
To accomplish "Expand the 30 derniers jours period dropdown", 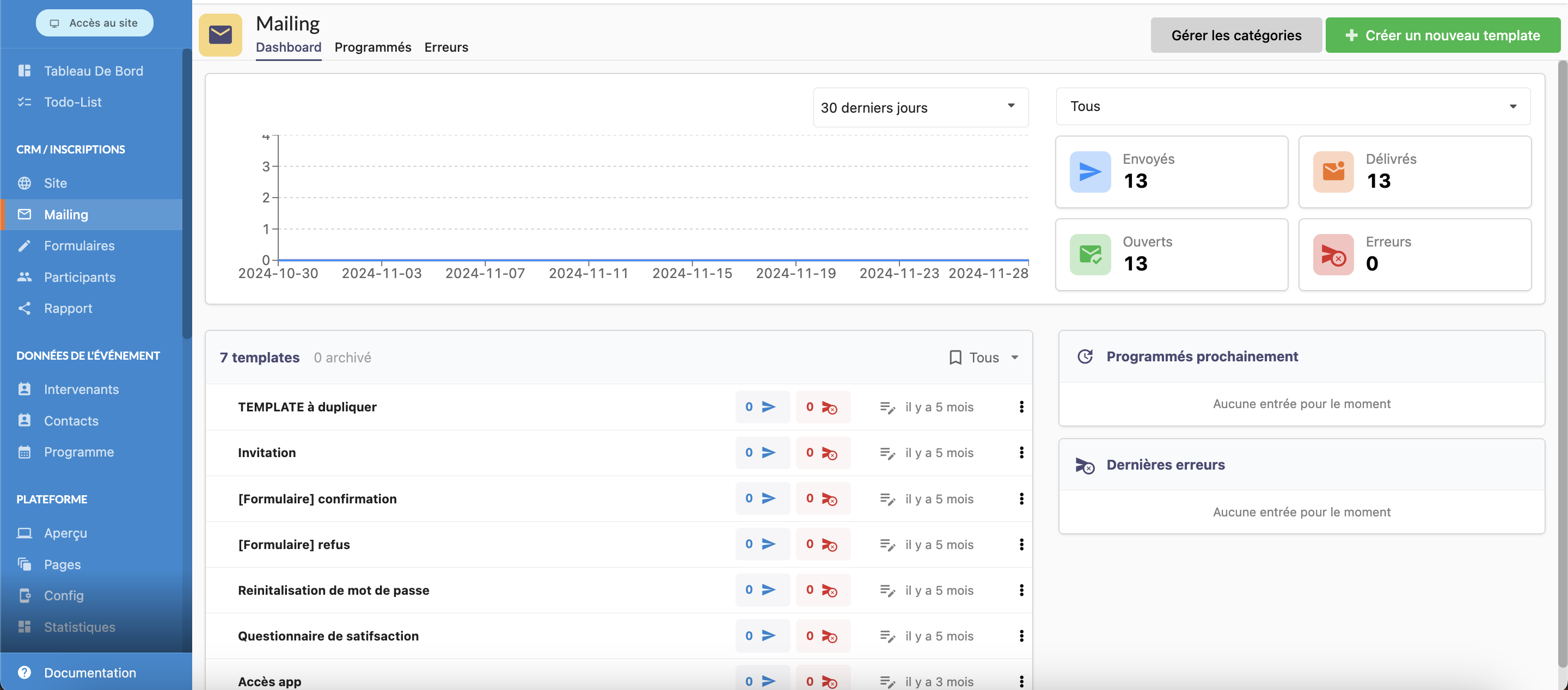I will [920, 108].
